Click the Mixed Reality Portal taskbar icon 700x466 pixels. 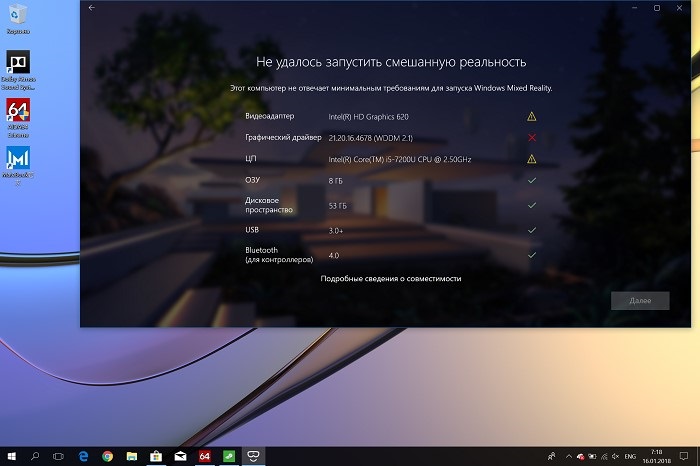pyautogui.click(x=253, y=456)
